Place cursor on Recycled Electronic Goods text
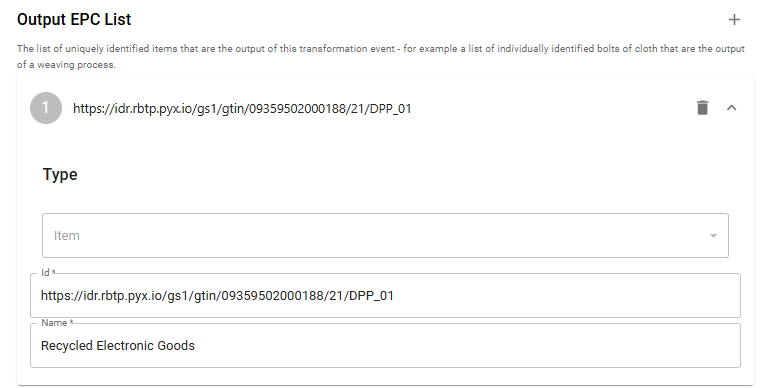The image size is (772, 388). 118,346
